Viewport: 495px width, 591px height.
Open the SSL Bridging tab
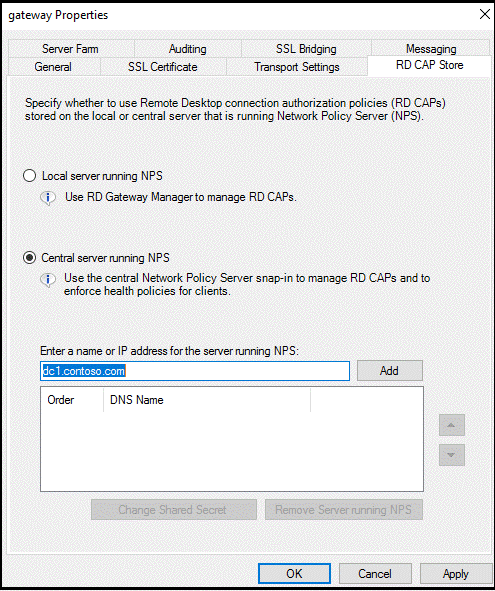click(x=306, y=49)
